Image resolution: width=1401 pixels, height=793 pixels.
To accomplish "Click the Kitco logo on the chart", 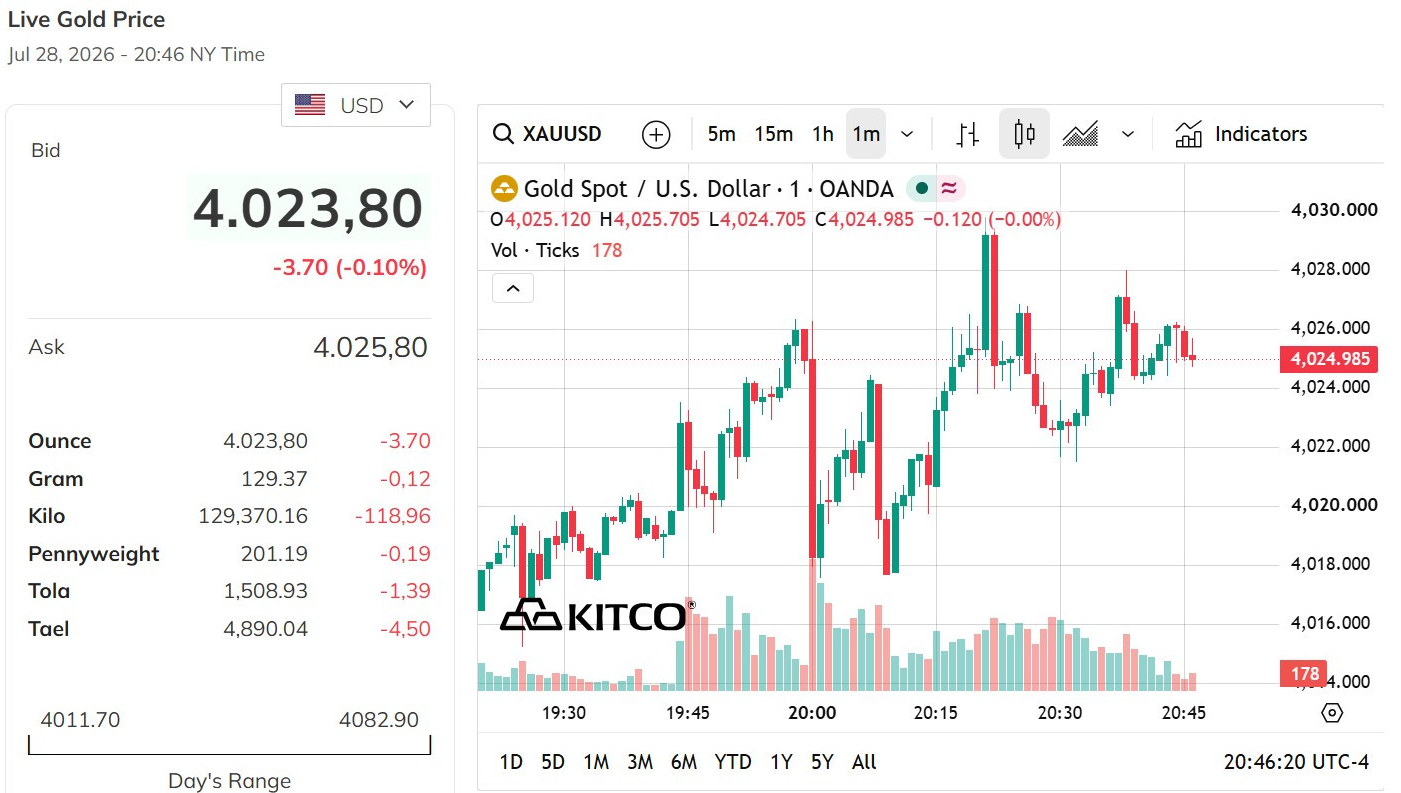I will click(x=596, y=615).
